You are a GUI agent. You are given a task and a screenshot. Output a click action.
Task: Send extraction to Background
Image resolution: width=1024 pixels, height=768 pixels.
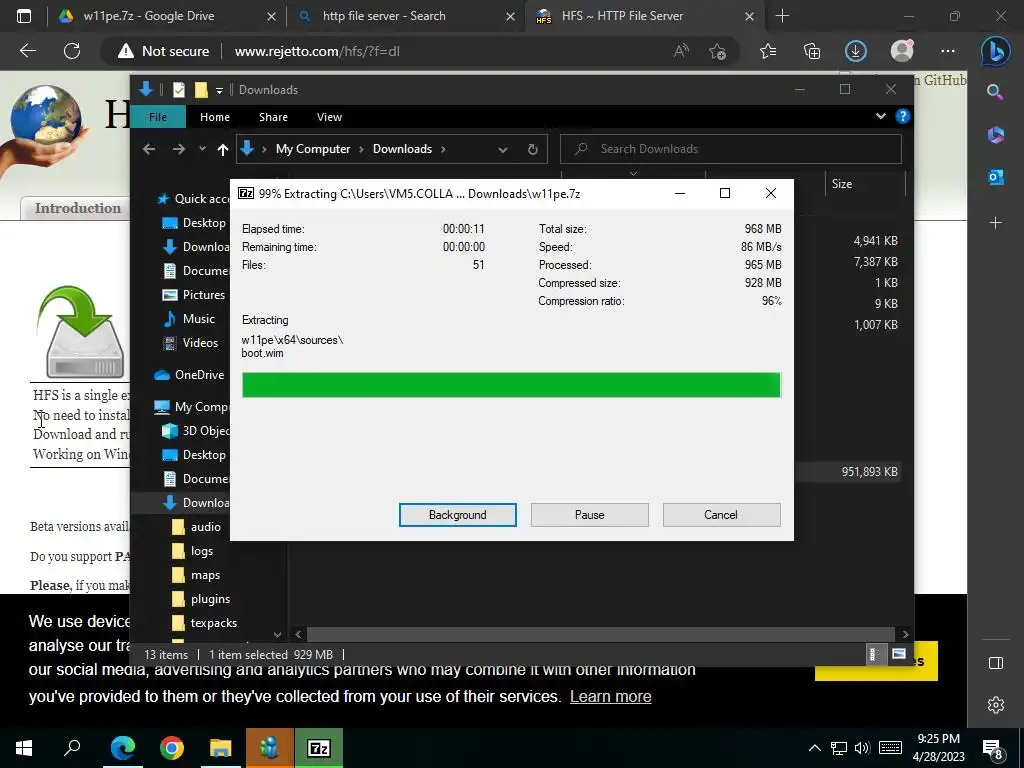[x=457, y=515]
